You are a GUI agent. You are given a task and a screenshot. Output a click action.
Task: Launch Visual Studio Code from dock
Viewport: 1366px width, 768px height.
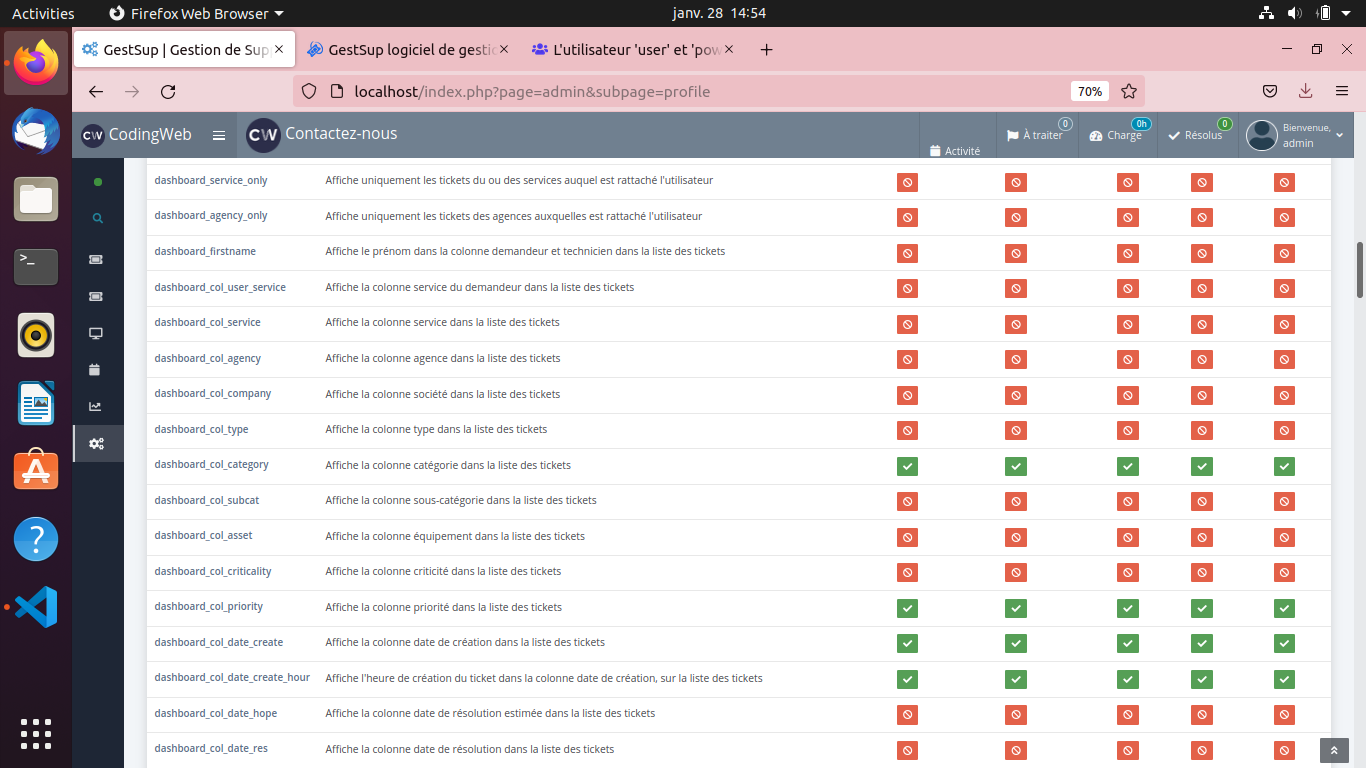[36, 607]
